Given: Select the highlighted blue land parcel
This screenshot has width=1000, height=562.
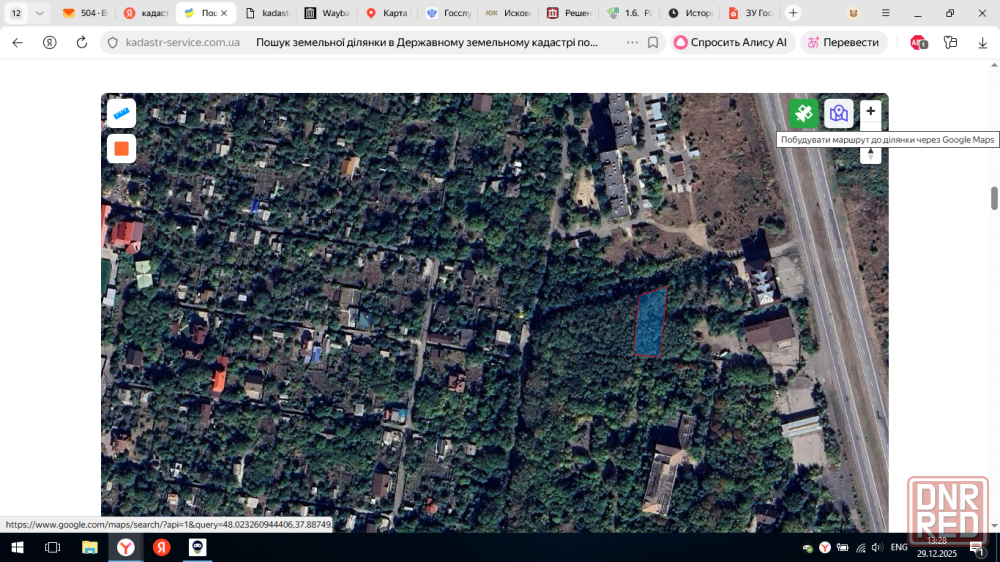Looking at the screenshot, I should click(650, 322).
